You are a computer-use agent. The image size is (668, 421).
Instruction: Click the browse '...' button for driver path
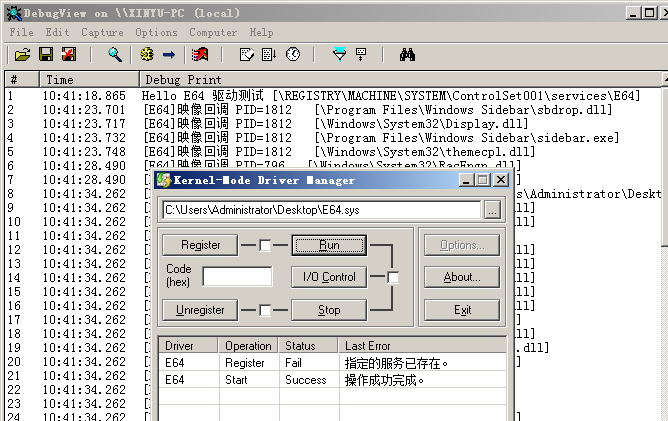pyautogui.click(x=492, y=210)
